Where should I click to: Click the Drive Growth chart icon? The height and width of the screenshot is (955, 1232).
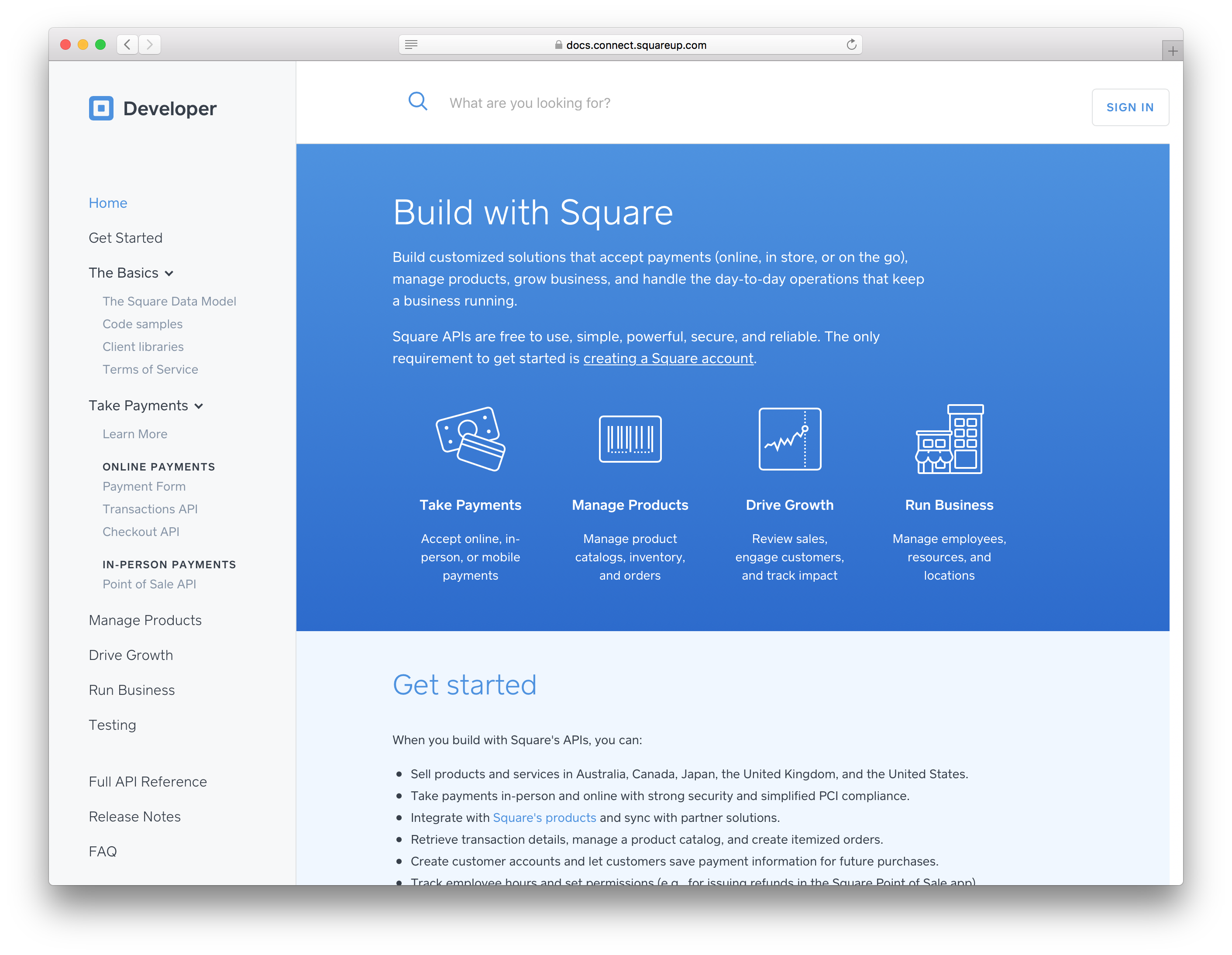789,439
